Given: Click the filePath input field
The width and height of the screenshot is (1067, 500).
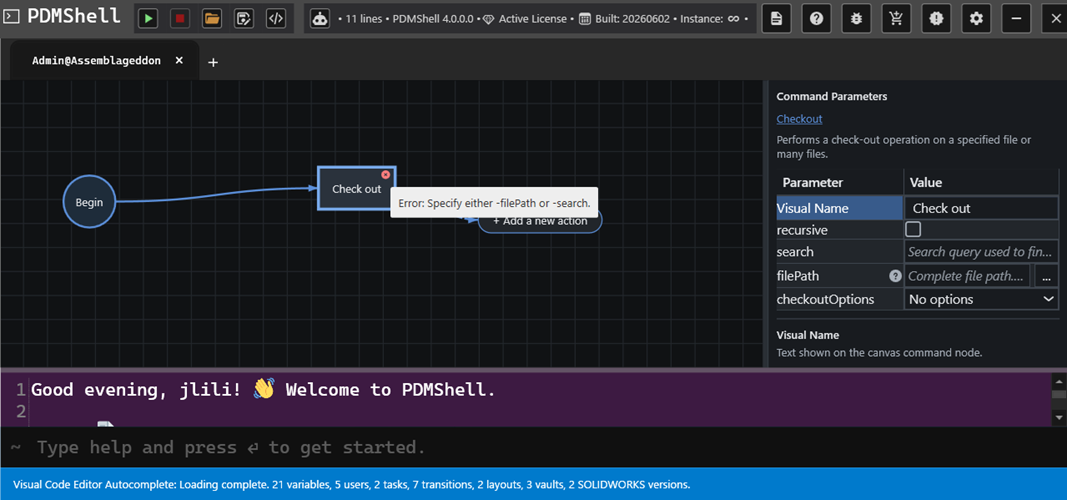Looking at the screenshot, I should click(967, 276).
